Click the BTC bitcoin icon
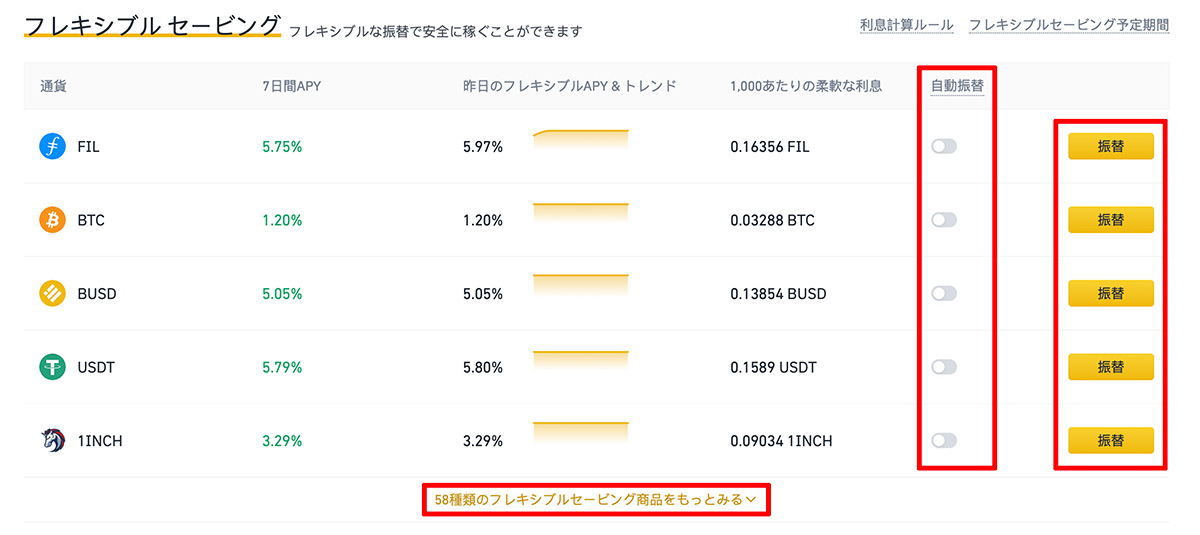The image size is (1200, 535). (52, 220)
